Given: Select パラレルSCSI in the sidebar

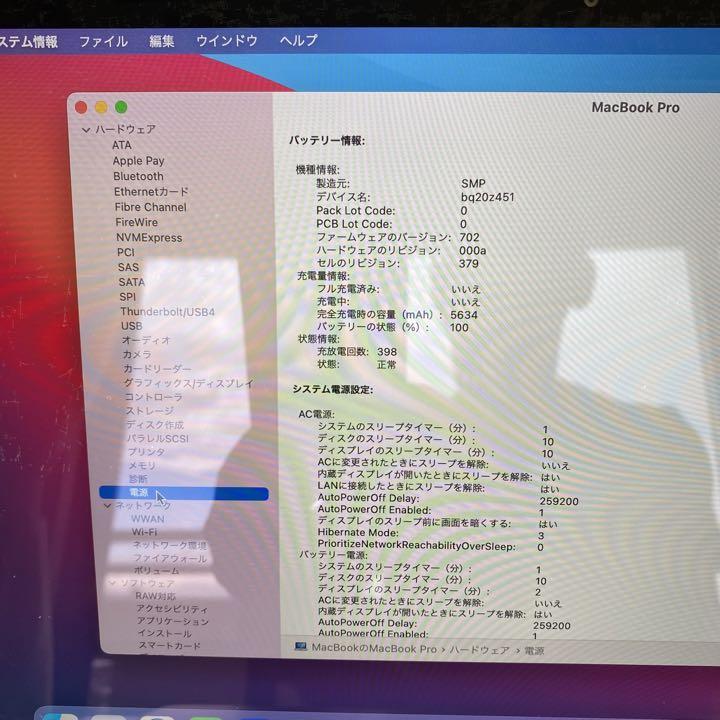Looking at the screenshot, I should point(158,439).
